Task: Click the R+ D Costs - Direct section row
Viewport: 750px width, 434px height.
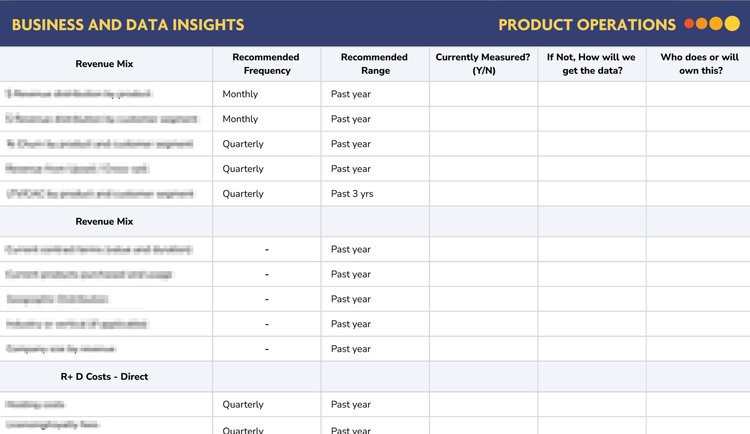Action: pos(104,376)
